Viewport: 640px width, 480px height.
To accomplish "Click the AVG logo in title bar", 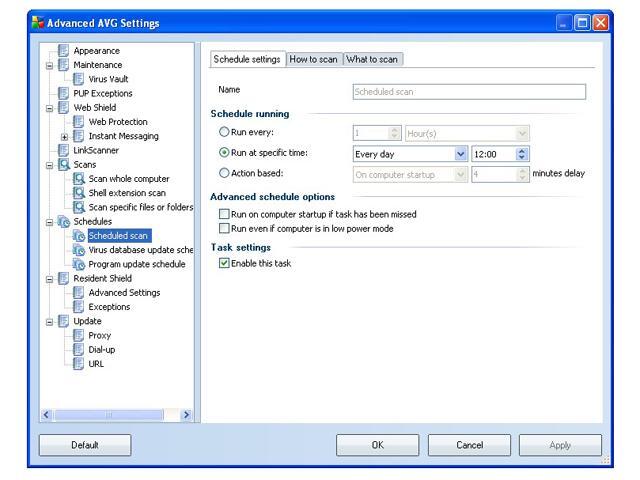I will 38,22.
